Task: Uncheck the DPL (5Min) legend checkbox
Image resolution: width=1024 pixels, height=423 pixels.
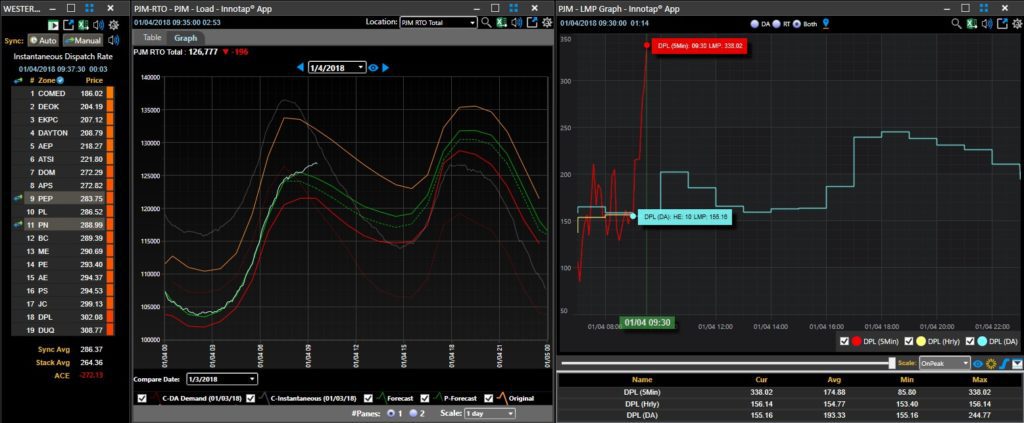Action: 844,341
